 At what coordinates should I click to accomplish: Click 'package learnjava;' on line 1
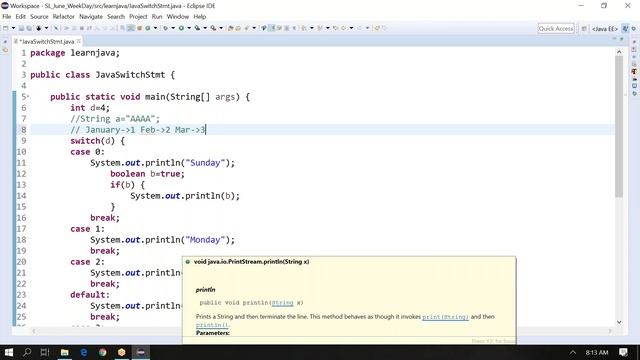75,53
